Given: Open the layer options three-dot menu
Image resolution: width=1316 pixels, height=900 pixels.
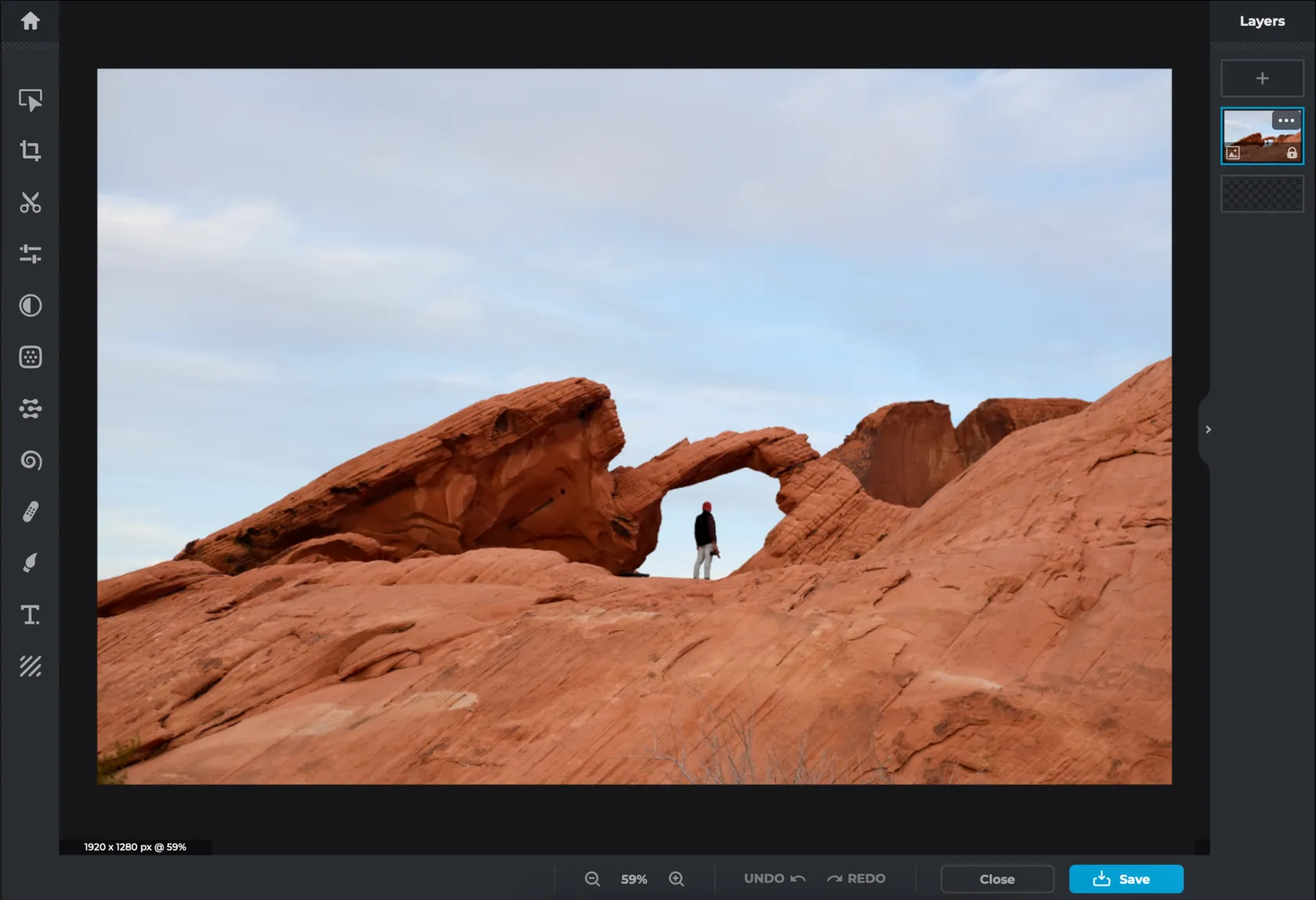Looking at the screenshot, I should (1285, 121).
